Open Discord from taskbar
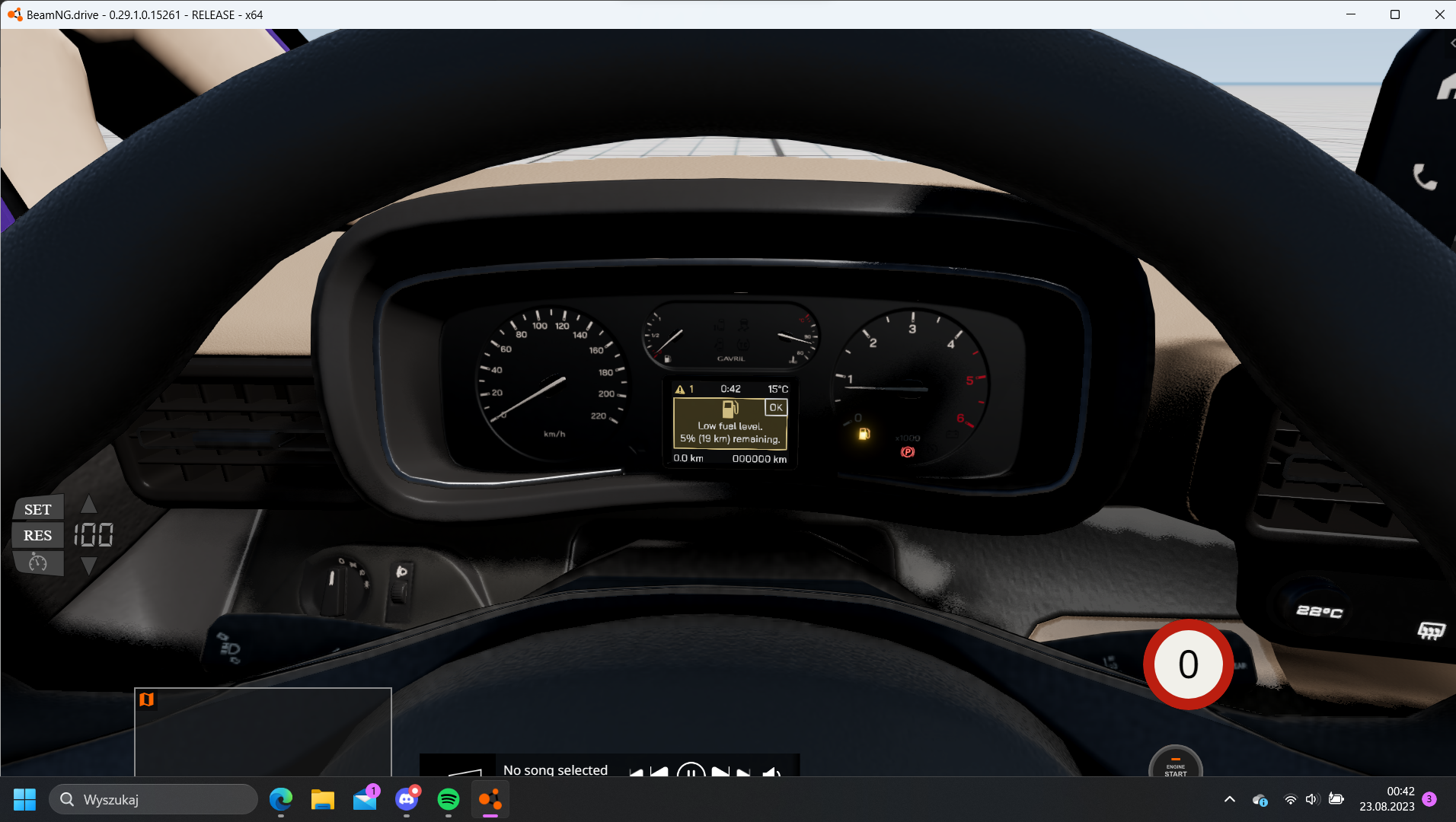The height and width of the screenshot is (822, 1456). [x=407, y=799]
